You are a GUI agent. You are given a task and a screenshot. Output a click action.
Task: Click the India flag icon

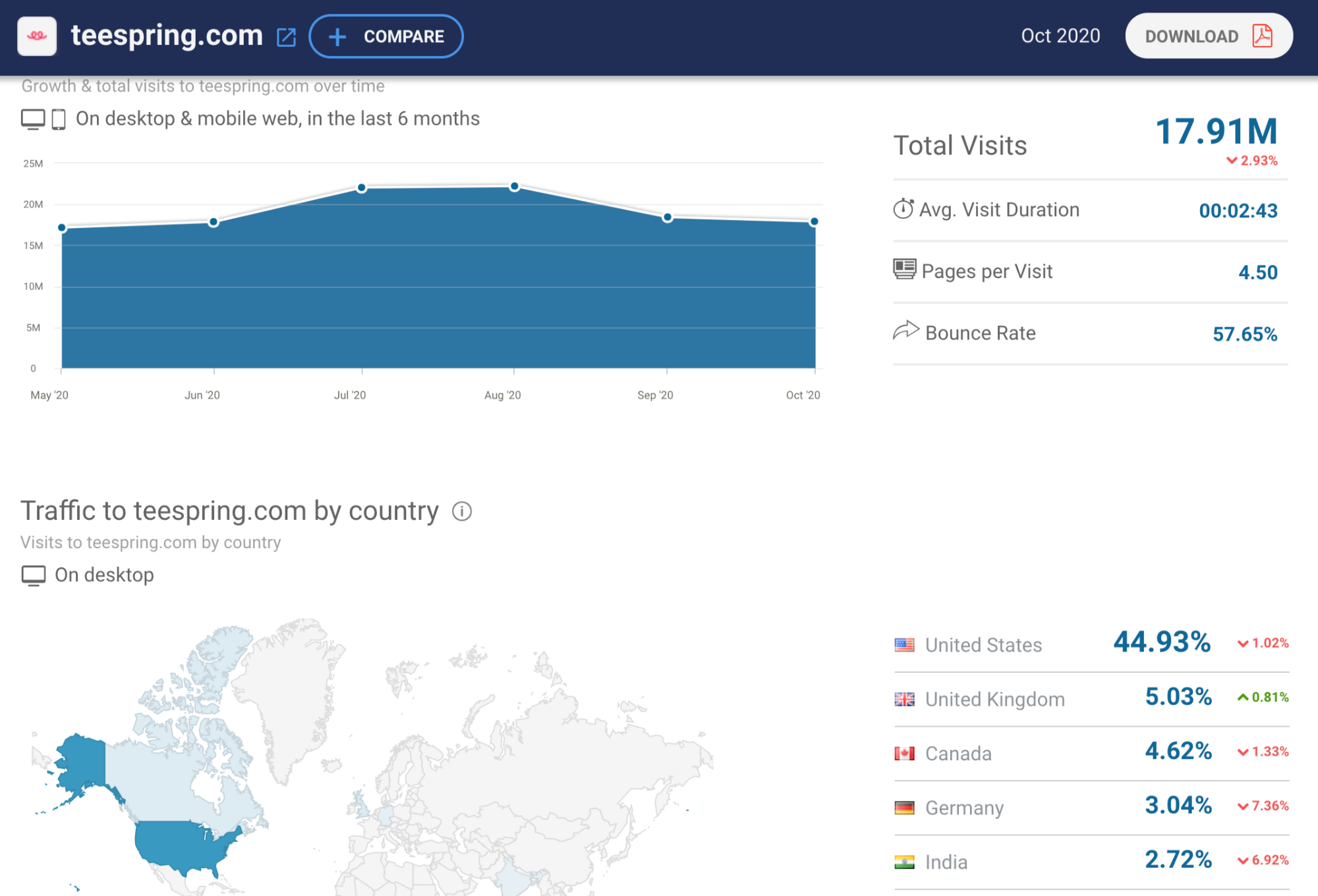[904, 862]
